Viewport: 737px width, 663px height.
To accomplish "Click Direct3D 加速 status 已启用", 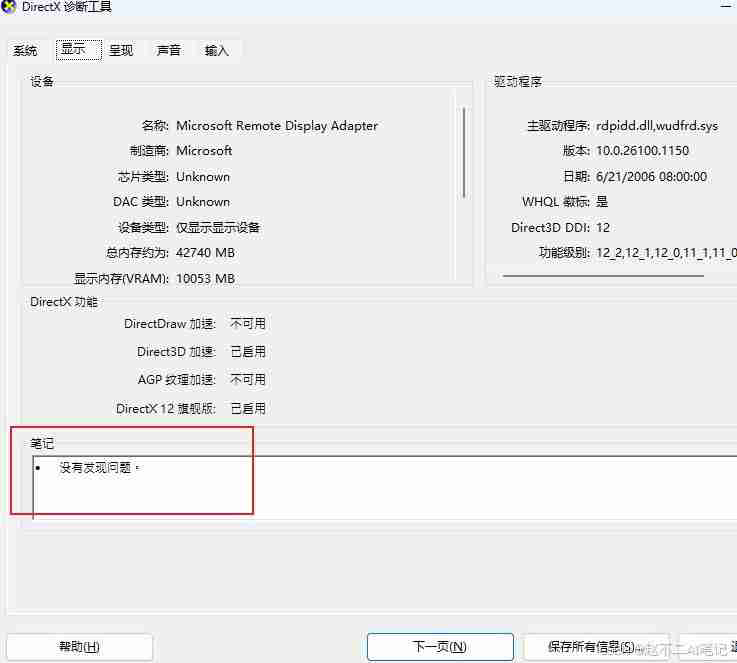I will pyautogui.click(x=248, y=352).
